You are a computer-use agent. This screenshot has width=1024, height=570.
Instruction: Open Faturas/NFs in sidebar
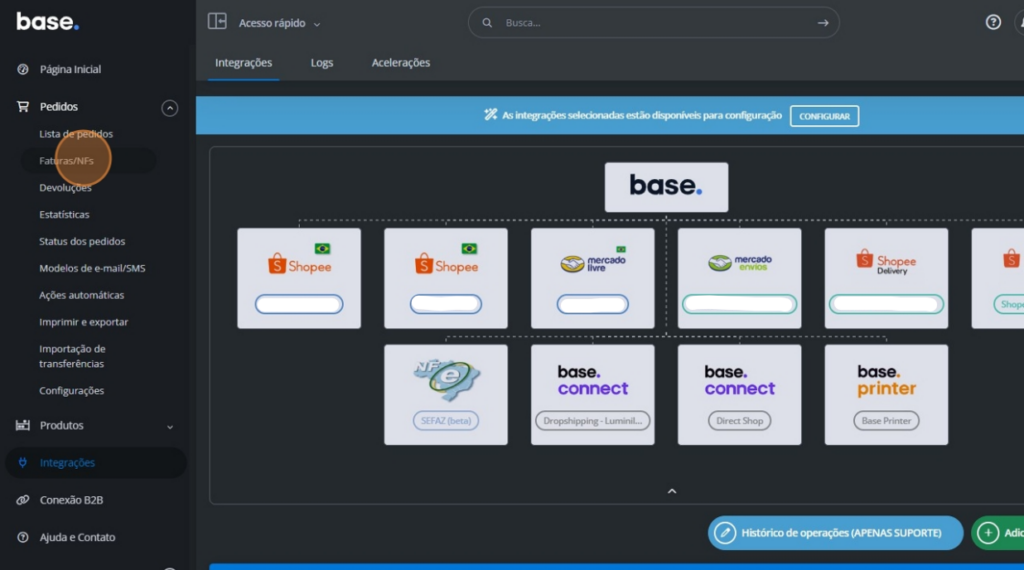[66, 161]
